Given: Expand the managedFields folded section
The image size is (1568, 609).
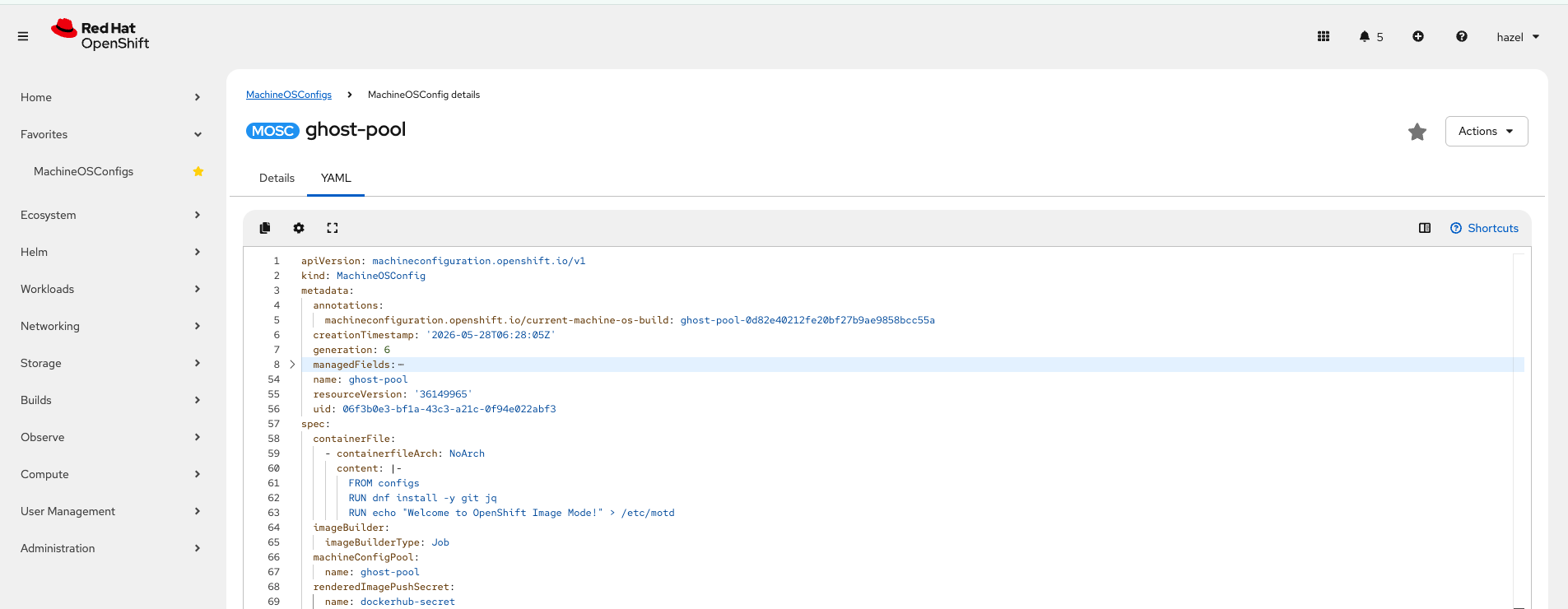Looking at the screenshot, I should [292, 365].
